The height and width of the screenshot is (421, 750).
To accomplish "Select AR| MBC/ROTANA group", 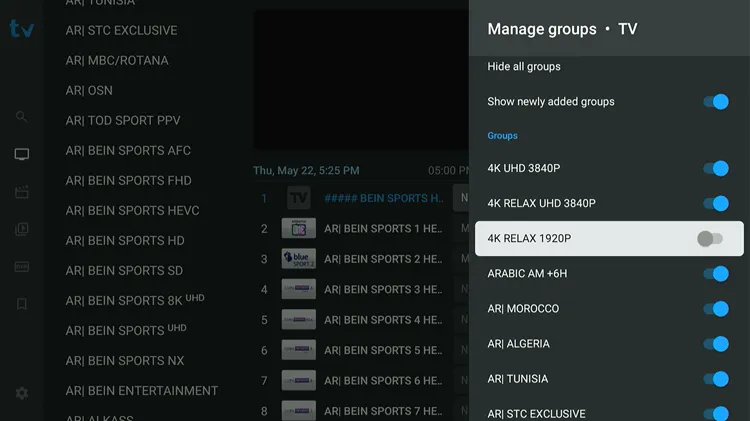I will click(117, 61).
